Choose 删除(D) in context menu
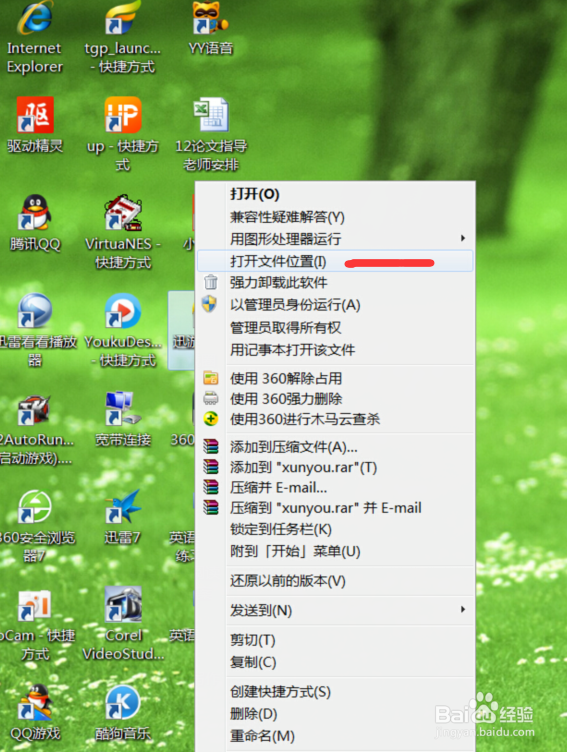The height and width of the screenshot is (752, 567). (x=335, y=714)
